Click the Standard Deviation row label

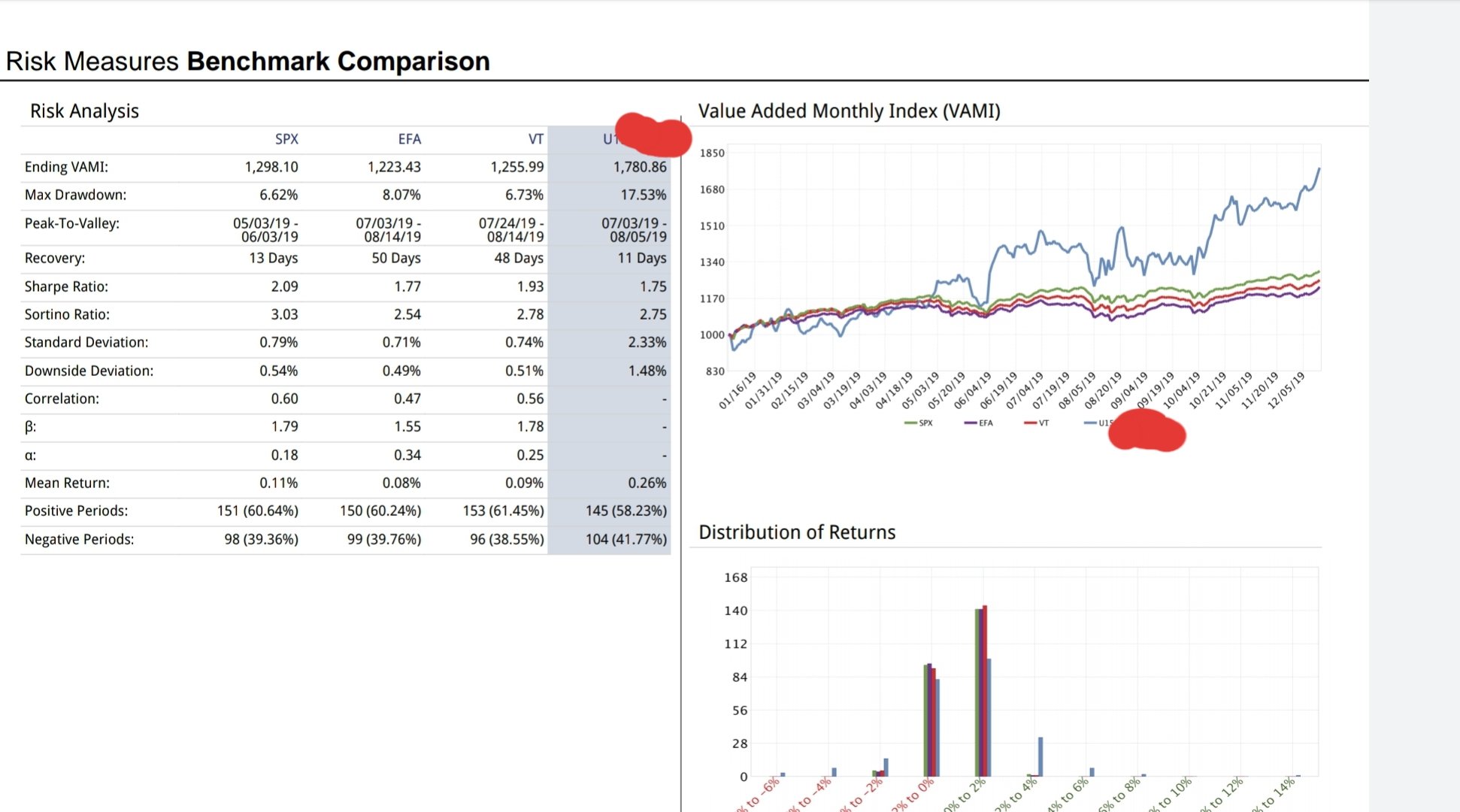pos(86,342)
